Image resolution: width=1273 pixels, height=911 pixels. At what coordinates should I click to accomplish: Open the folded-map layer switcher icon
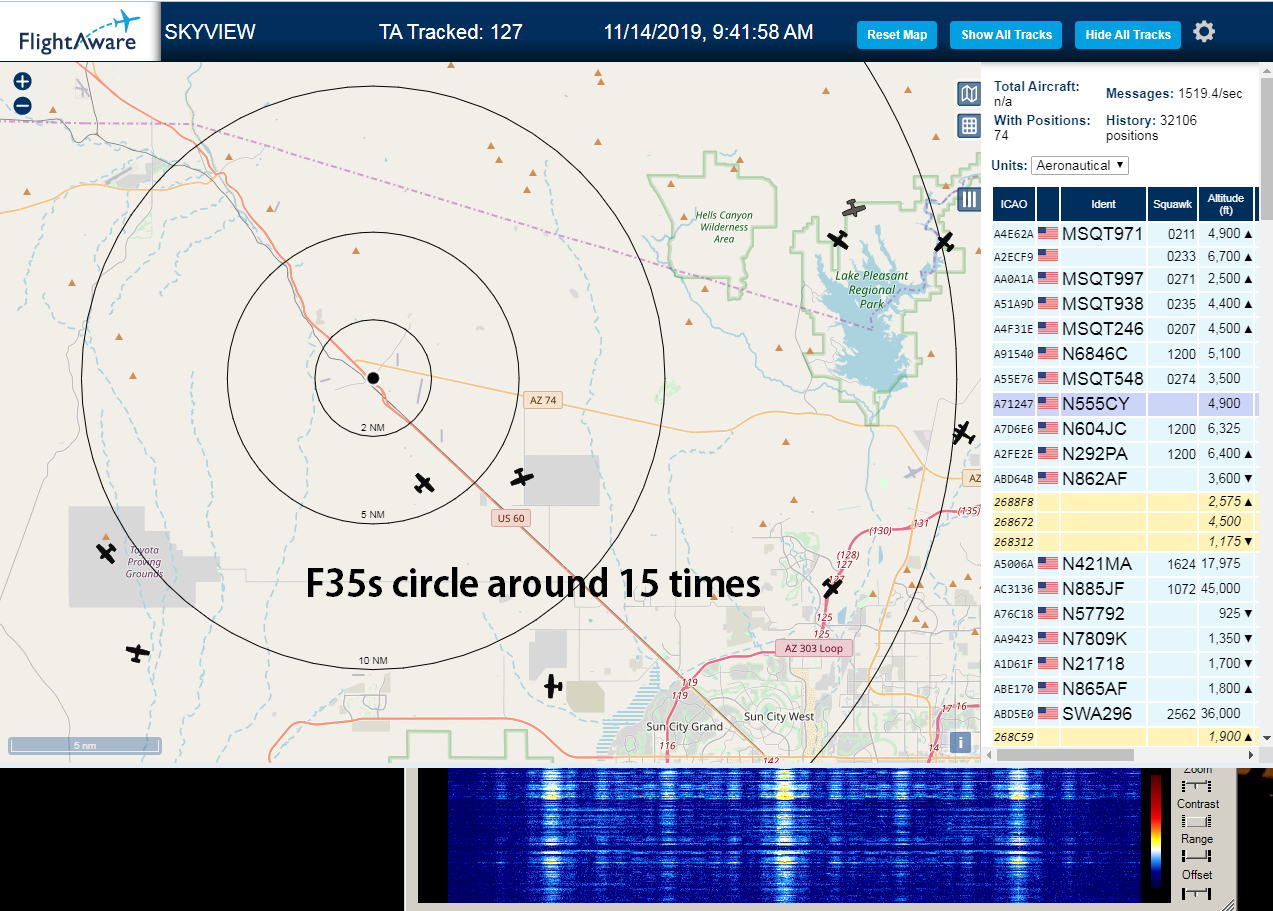tap(969, 94)
